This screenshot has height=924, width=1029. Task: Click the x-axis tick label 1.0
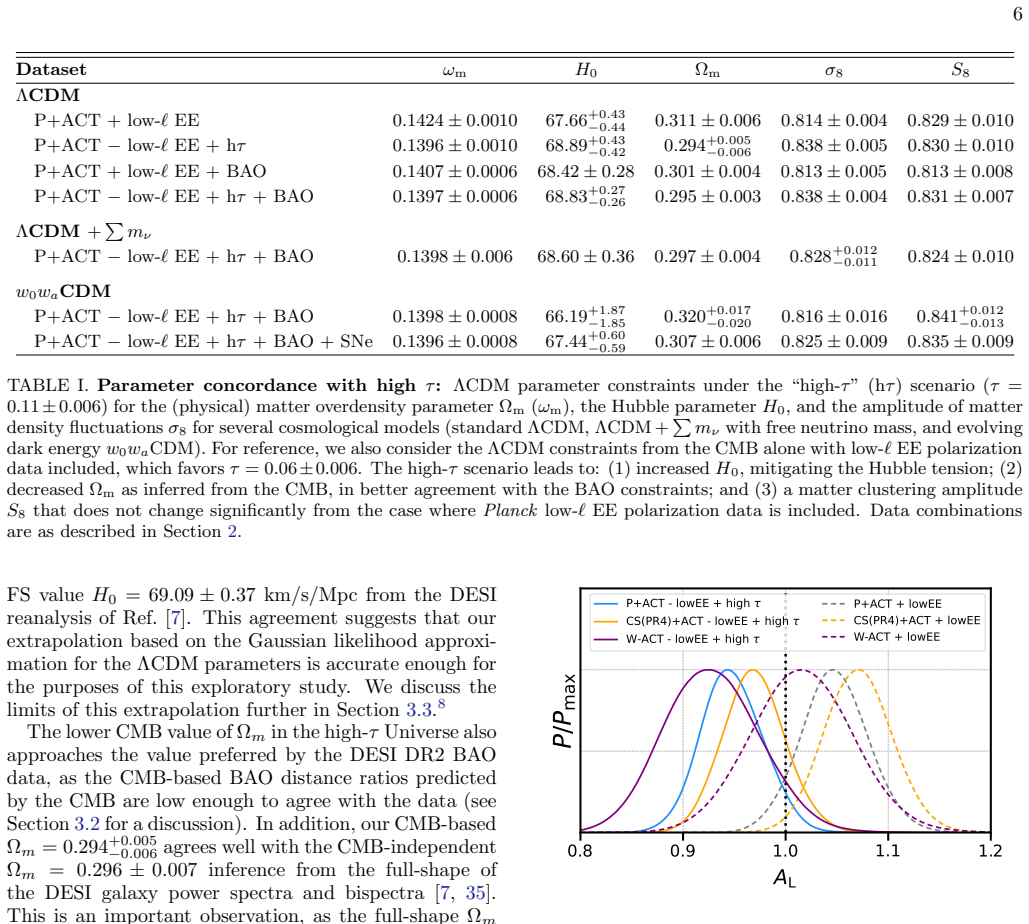click(785, 851)
